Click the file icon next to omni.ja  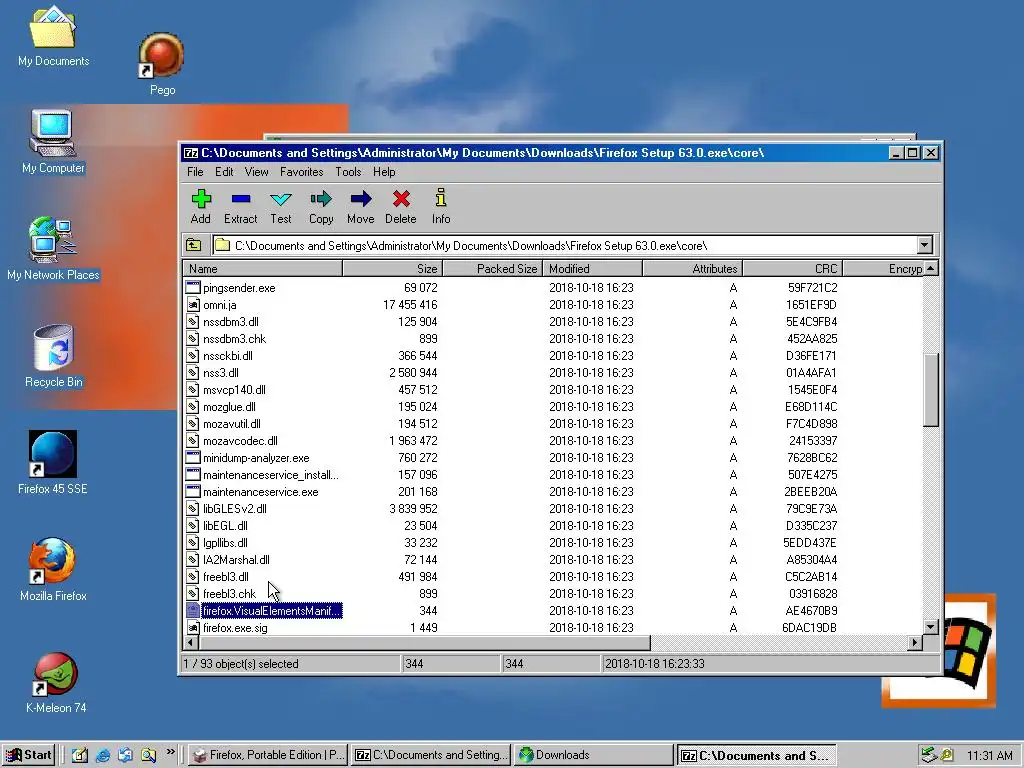(x=193, y=304)
